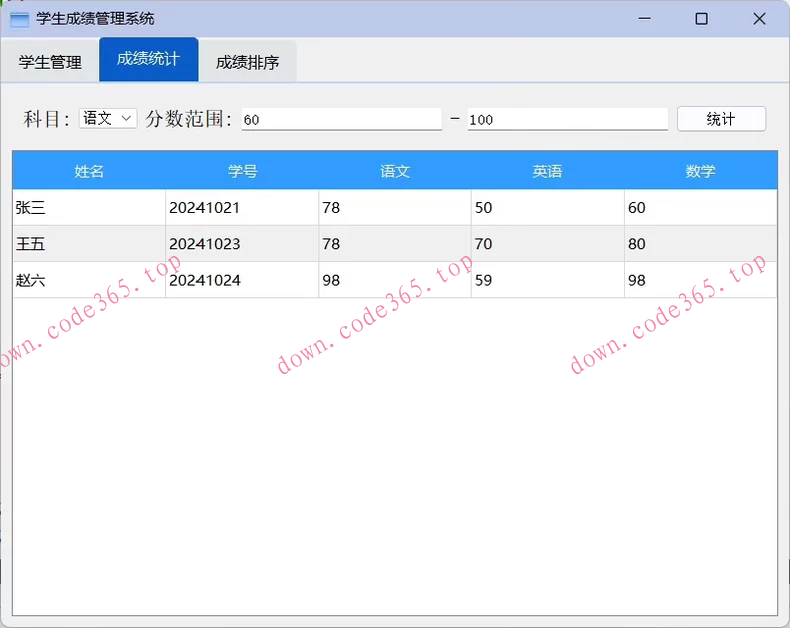
Task: Click the 姓名 column header
Action: [89, 171]
